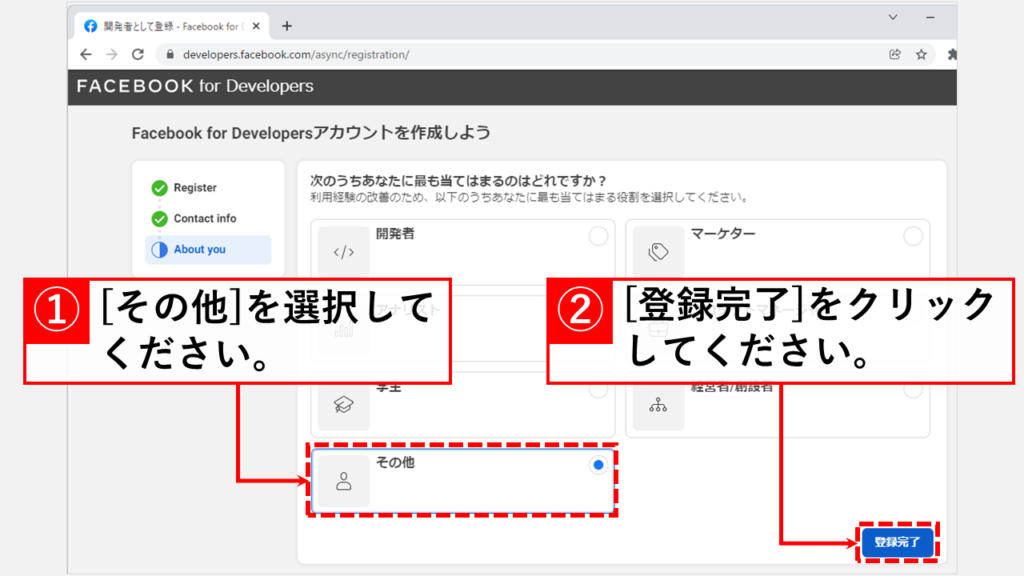The width and height of the screenshot is (1024, 576).
Task: Select the マーケター radio button
Action: click(912, 237)
